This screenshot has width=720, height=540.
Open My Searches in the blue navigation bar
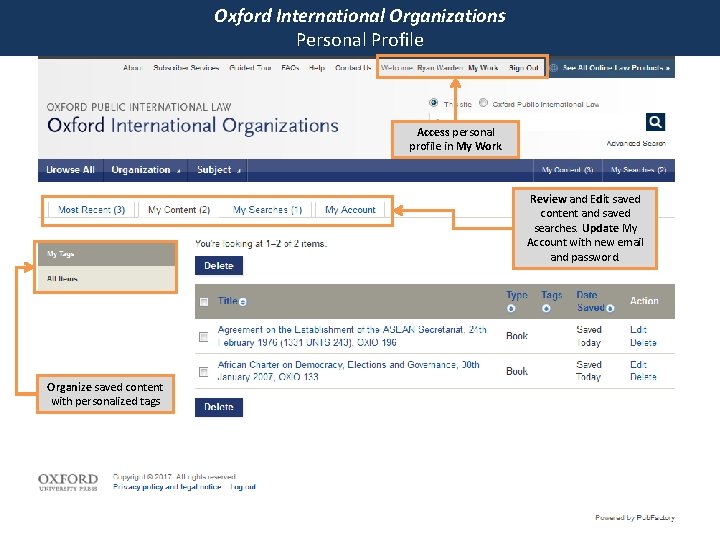(638, 170)
